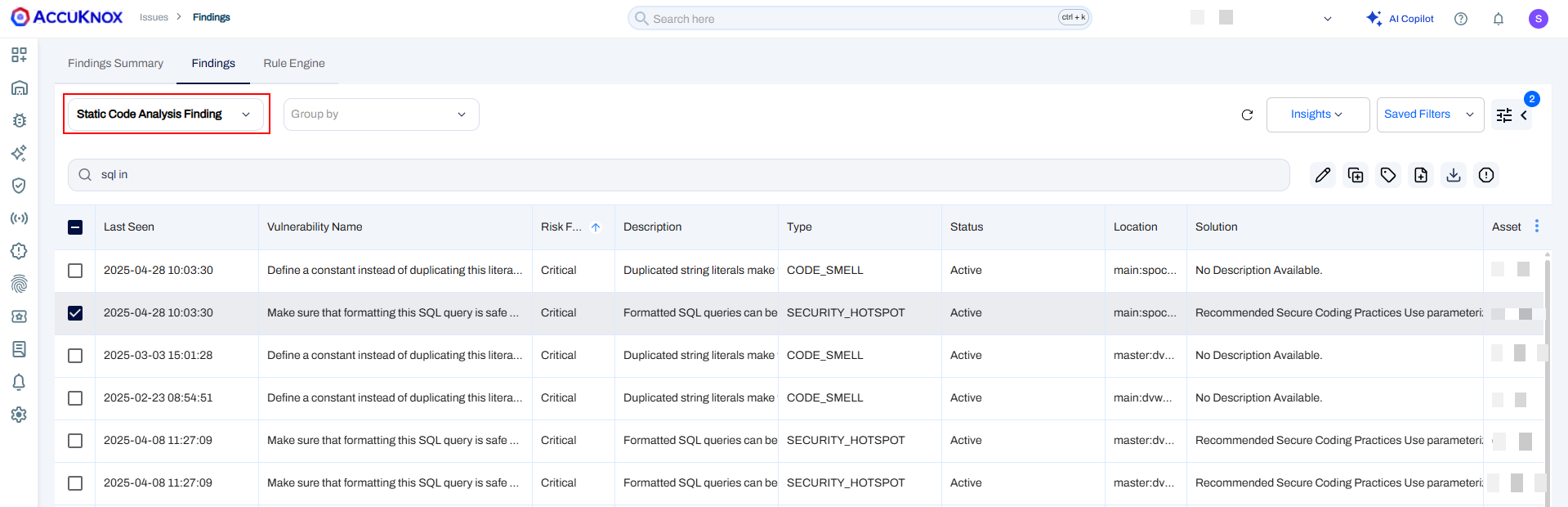The width and height of the screenshot is (1568, 507).
Task: Expand the Static Code Analysis Finding dropdown
Action: 166,114
